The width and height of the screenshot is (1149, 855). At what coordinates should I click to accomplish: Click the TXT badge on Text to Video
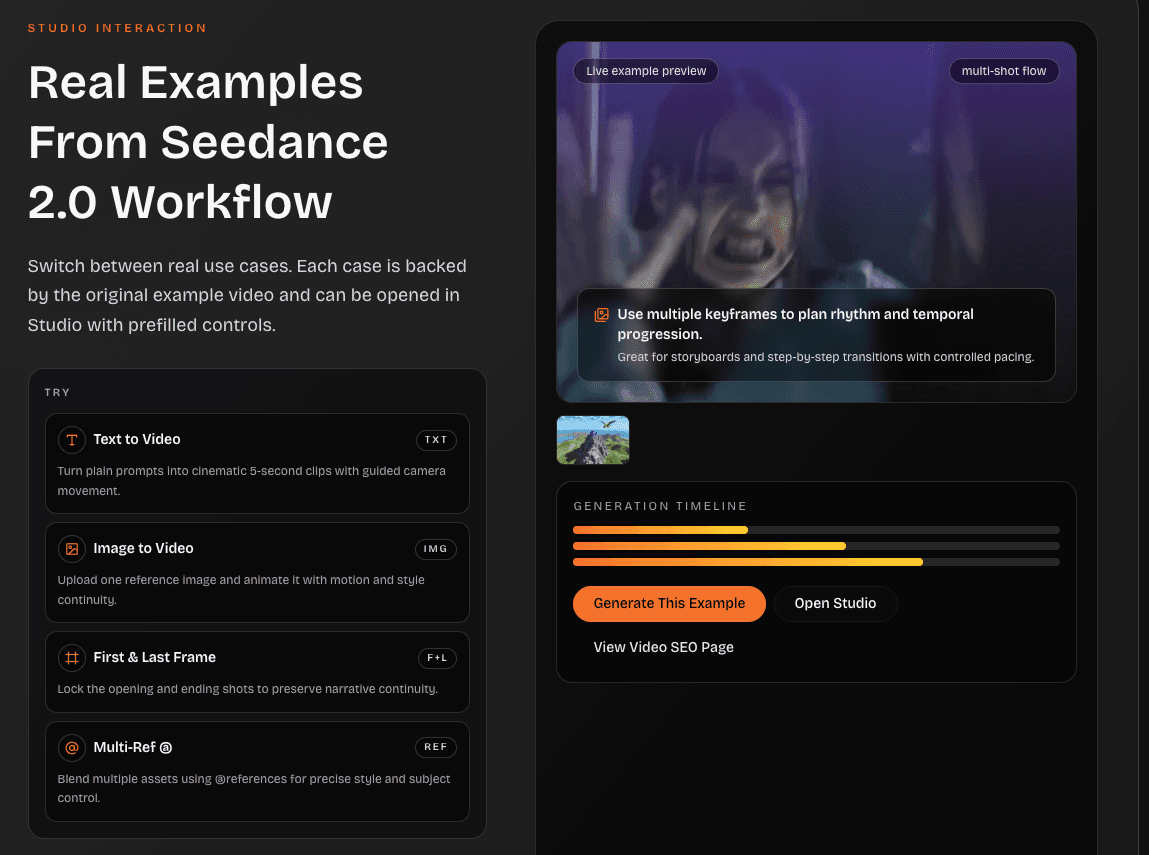pyautogui.click(x=436, y=440)
